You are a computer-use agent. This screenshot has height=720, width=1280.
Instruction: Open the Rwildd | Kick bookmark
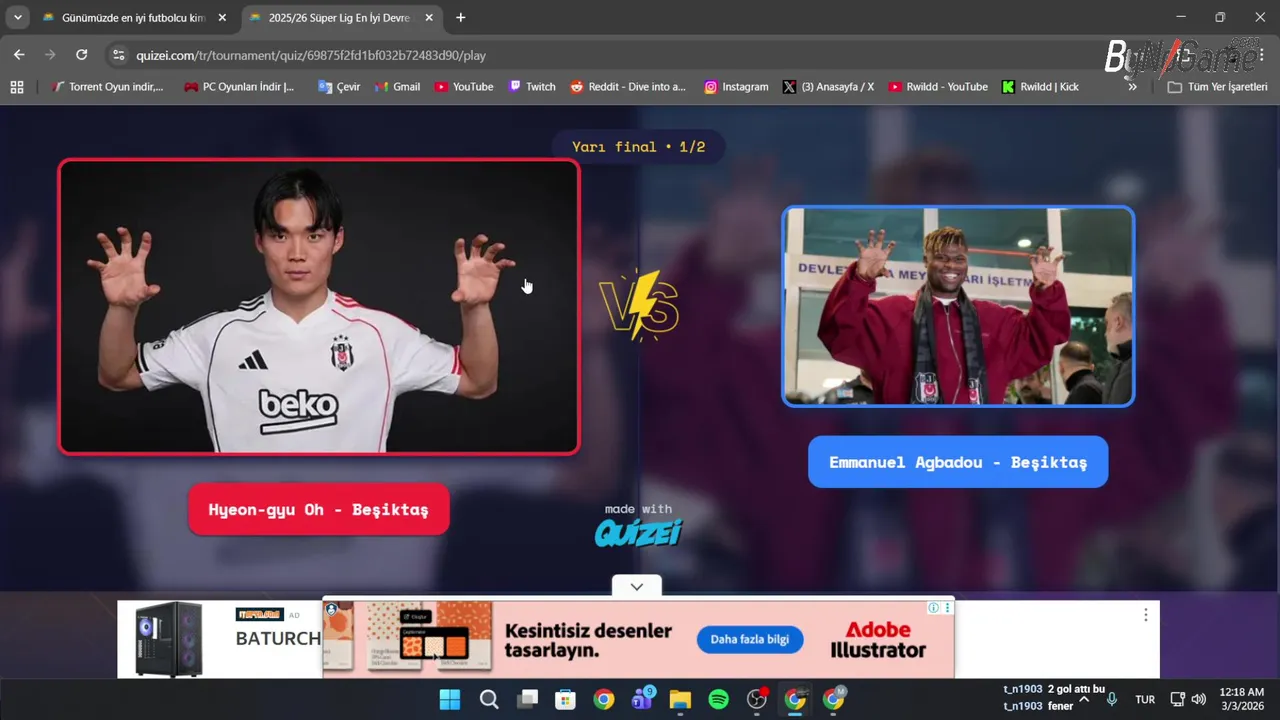point(1040,87)
